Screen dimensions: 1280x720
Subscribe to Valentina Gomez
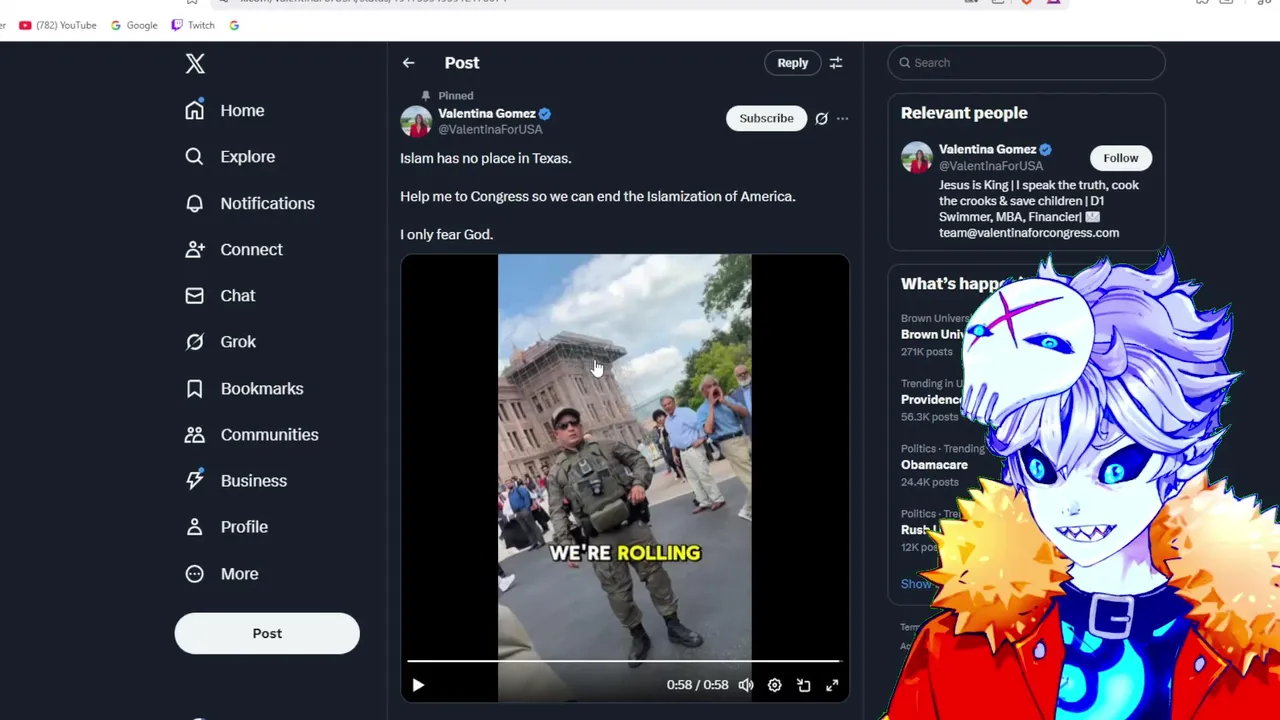tap(766, 118)
